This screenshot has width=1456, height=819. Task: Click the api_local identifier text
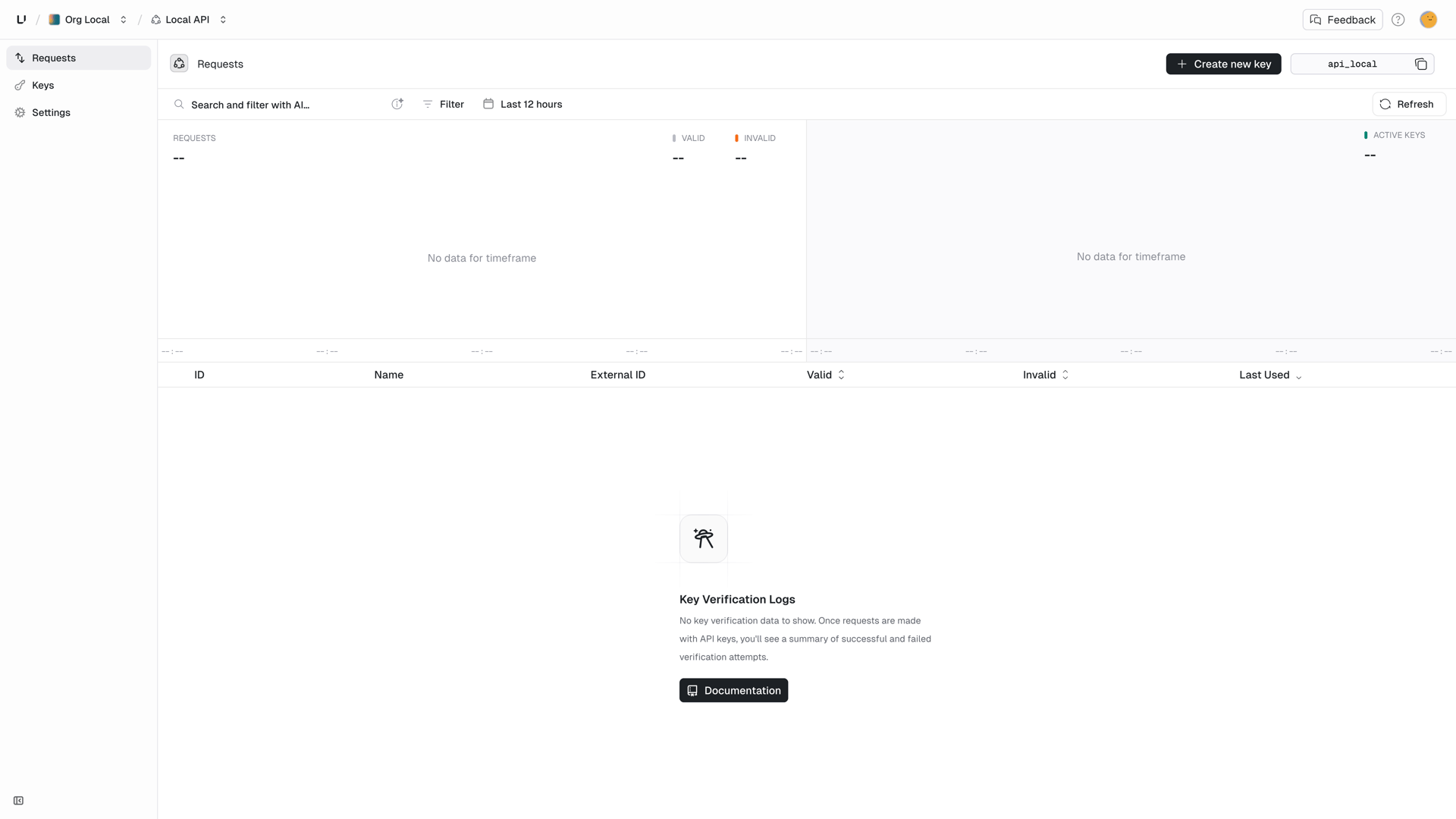point(1352,64)
